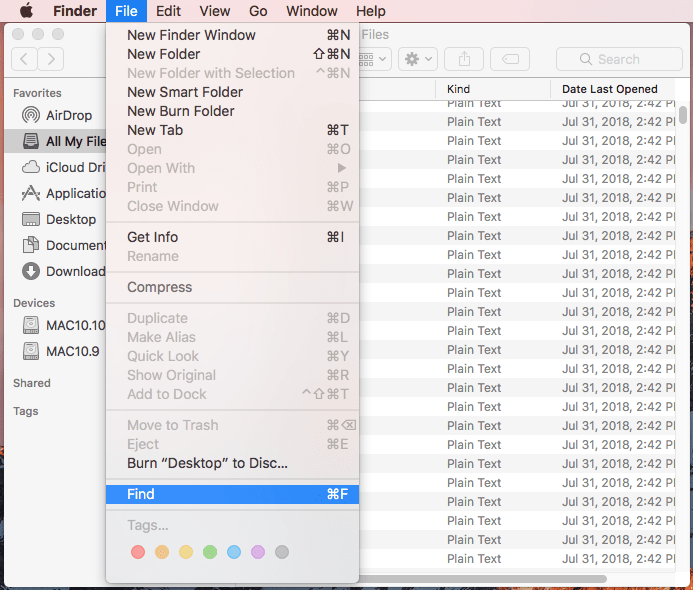
Task: Apply the blue tag color
Action: (234, 552)
